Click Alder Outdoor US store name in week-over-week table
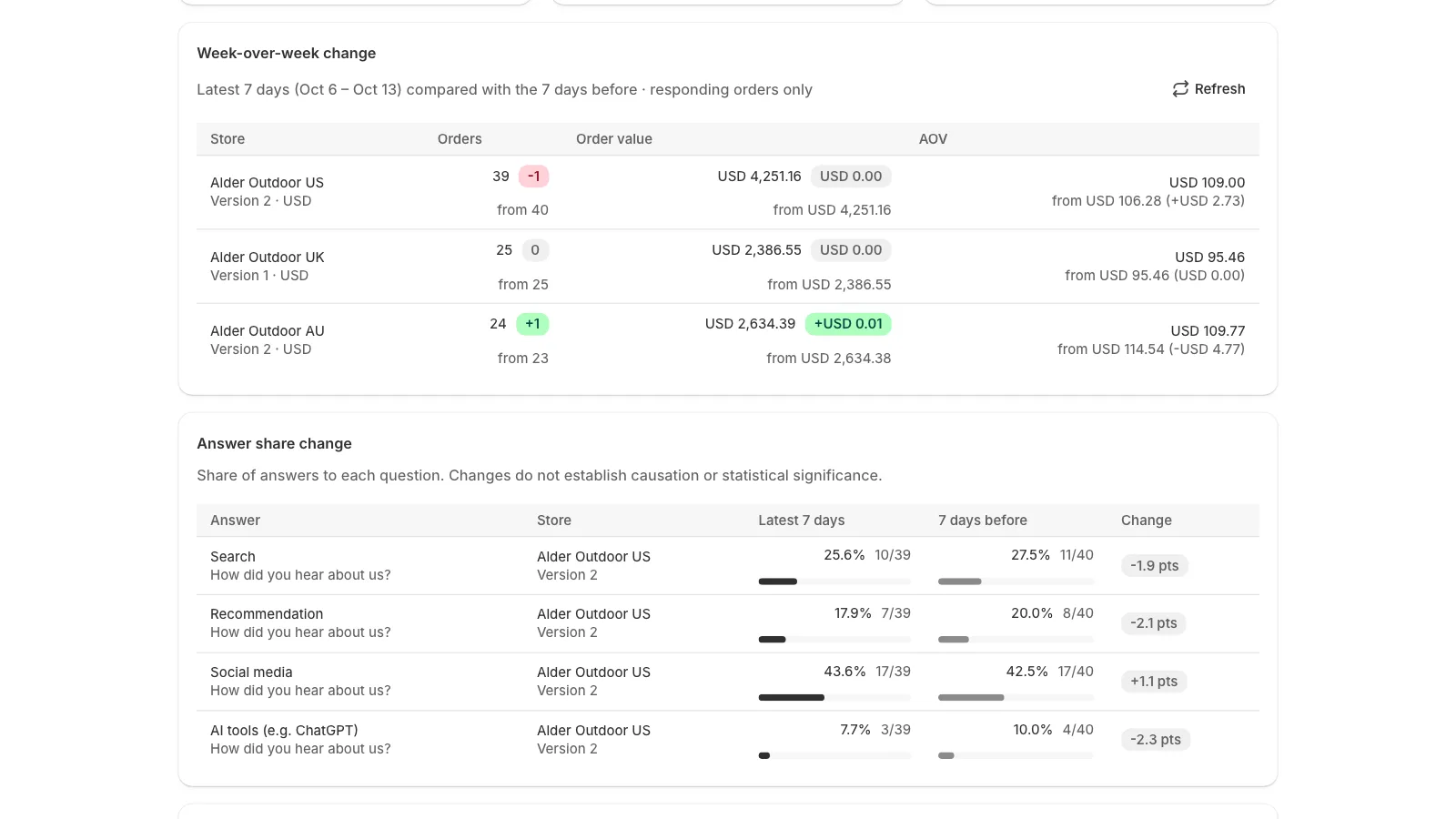 (267, 183)
